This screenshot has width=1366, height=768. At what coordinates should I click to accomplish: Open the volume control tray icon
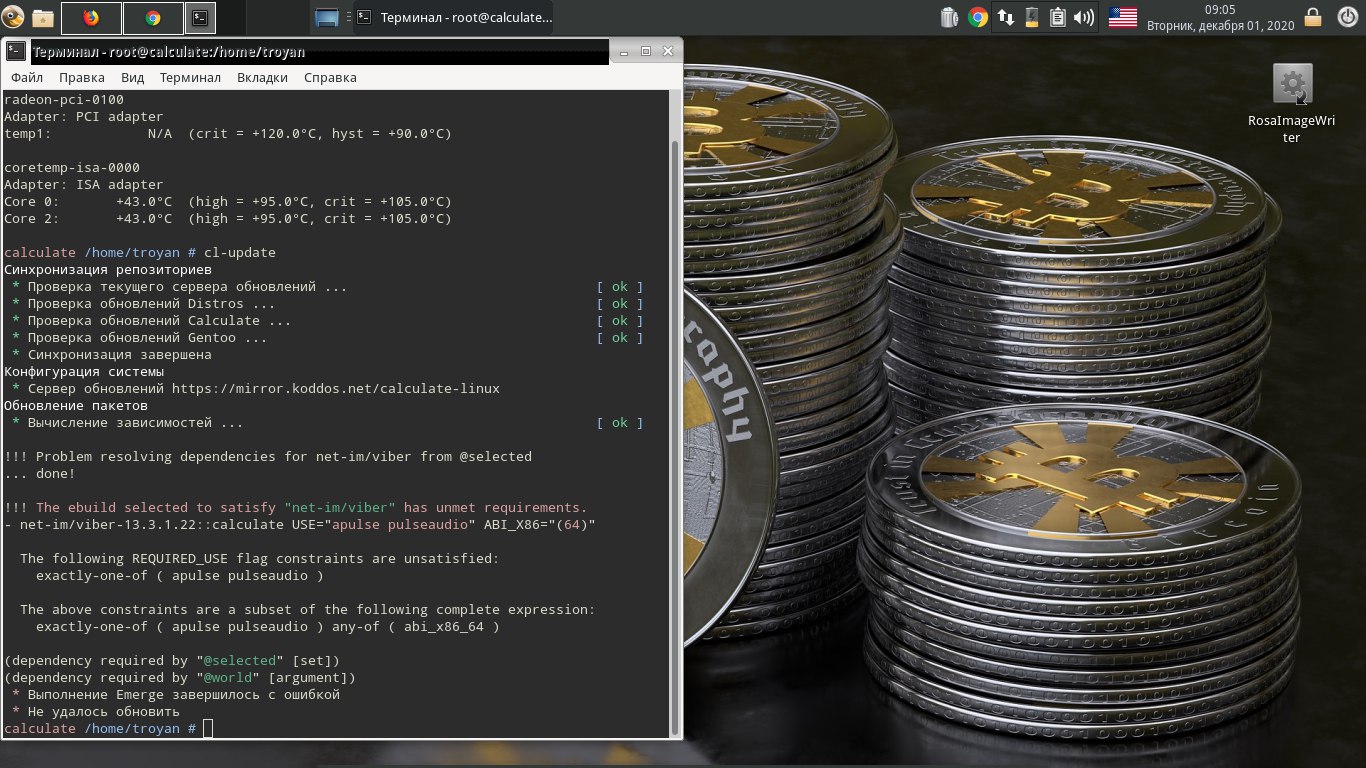[1083, 17]
